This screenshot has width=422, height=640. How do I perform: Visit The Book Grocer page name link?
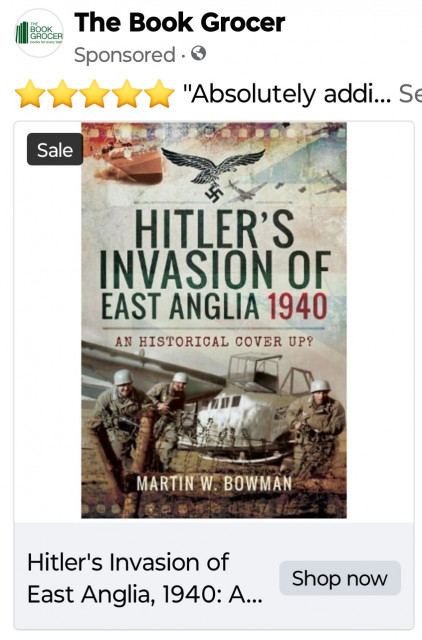tap(180, 22)
